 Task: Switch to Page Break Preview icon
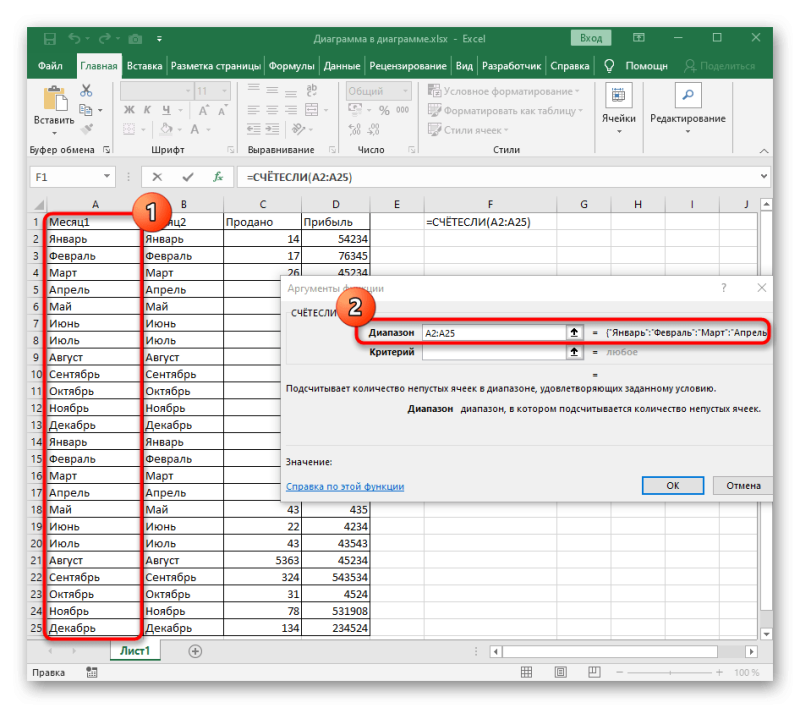pos(594,672)
